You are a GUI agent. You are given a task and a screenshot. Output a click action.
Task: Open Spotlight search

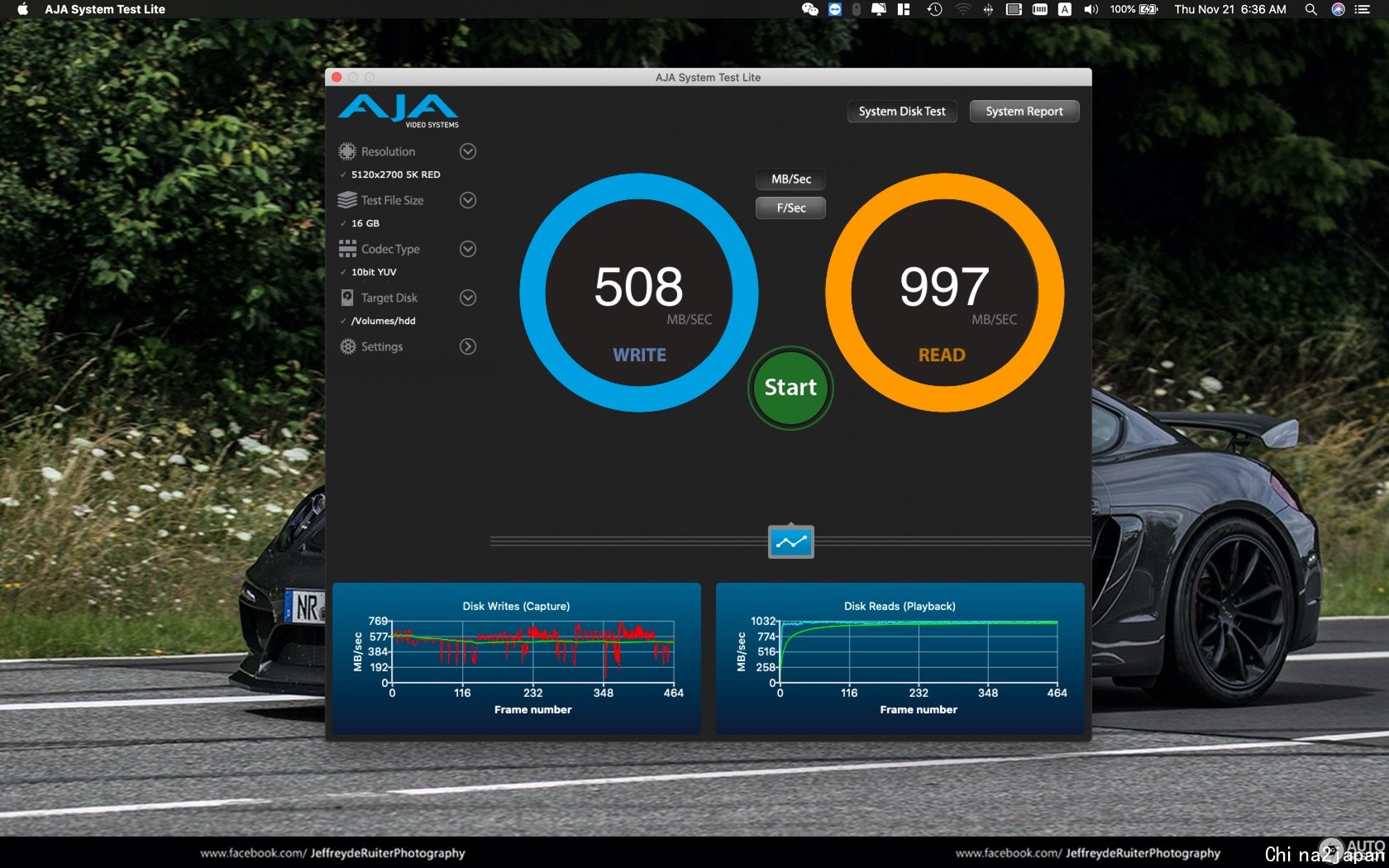1310,9
